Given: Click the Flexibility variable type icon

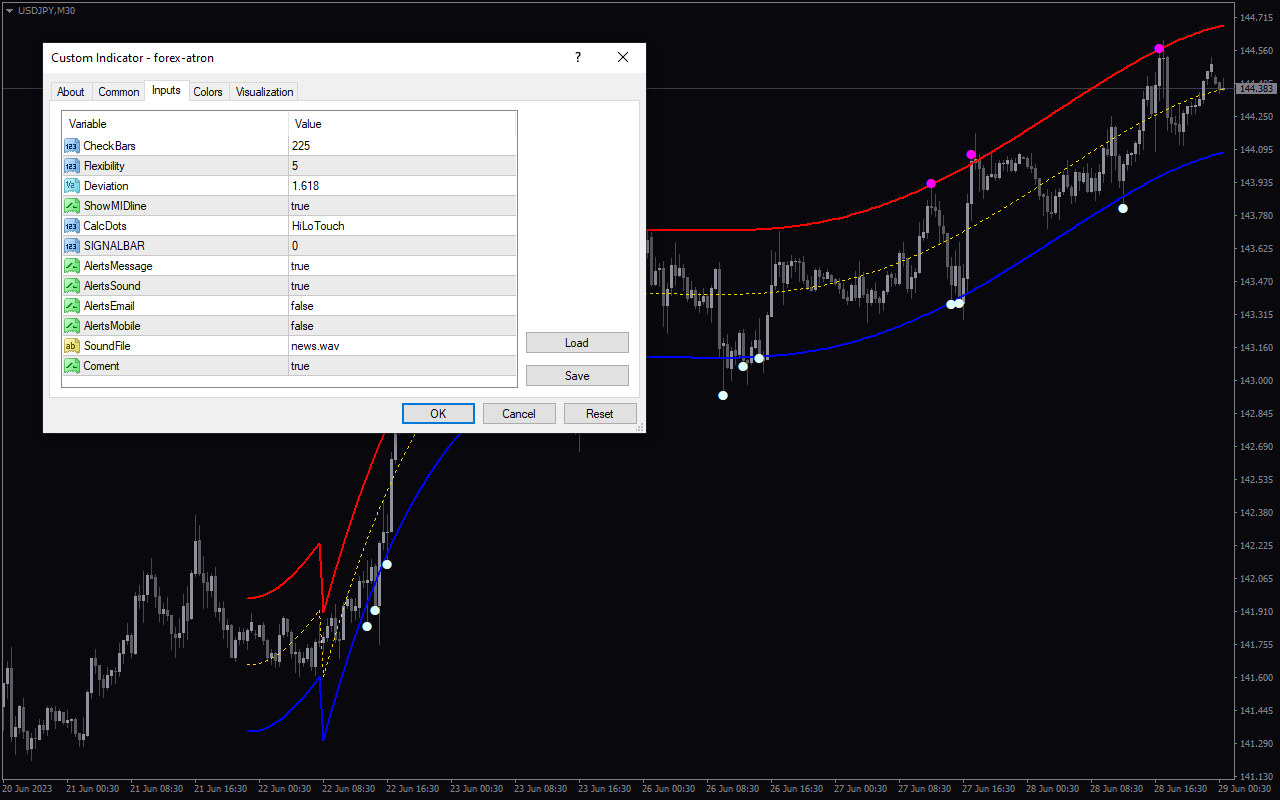Looking at the screenshot, I should click(72, 166).
